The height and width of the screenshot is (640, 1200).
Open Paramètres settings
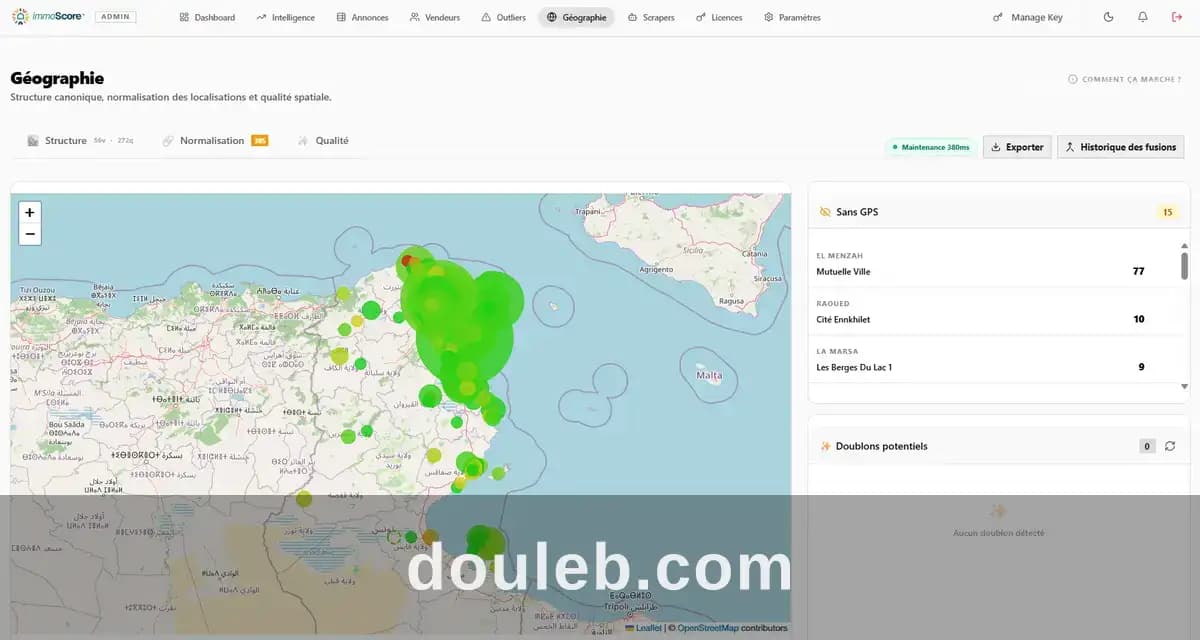point(792,17)
